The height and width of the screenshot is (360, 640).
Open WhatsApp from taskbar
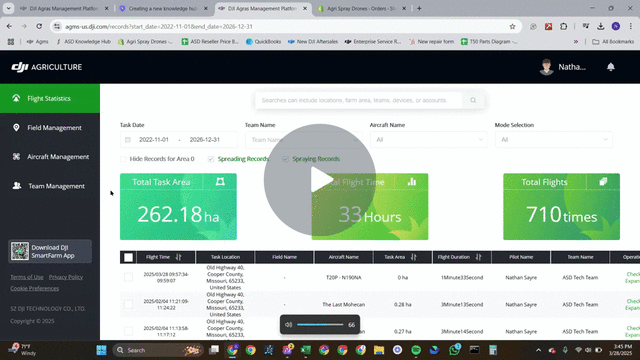coord(454,350)
